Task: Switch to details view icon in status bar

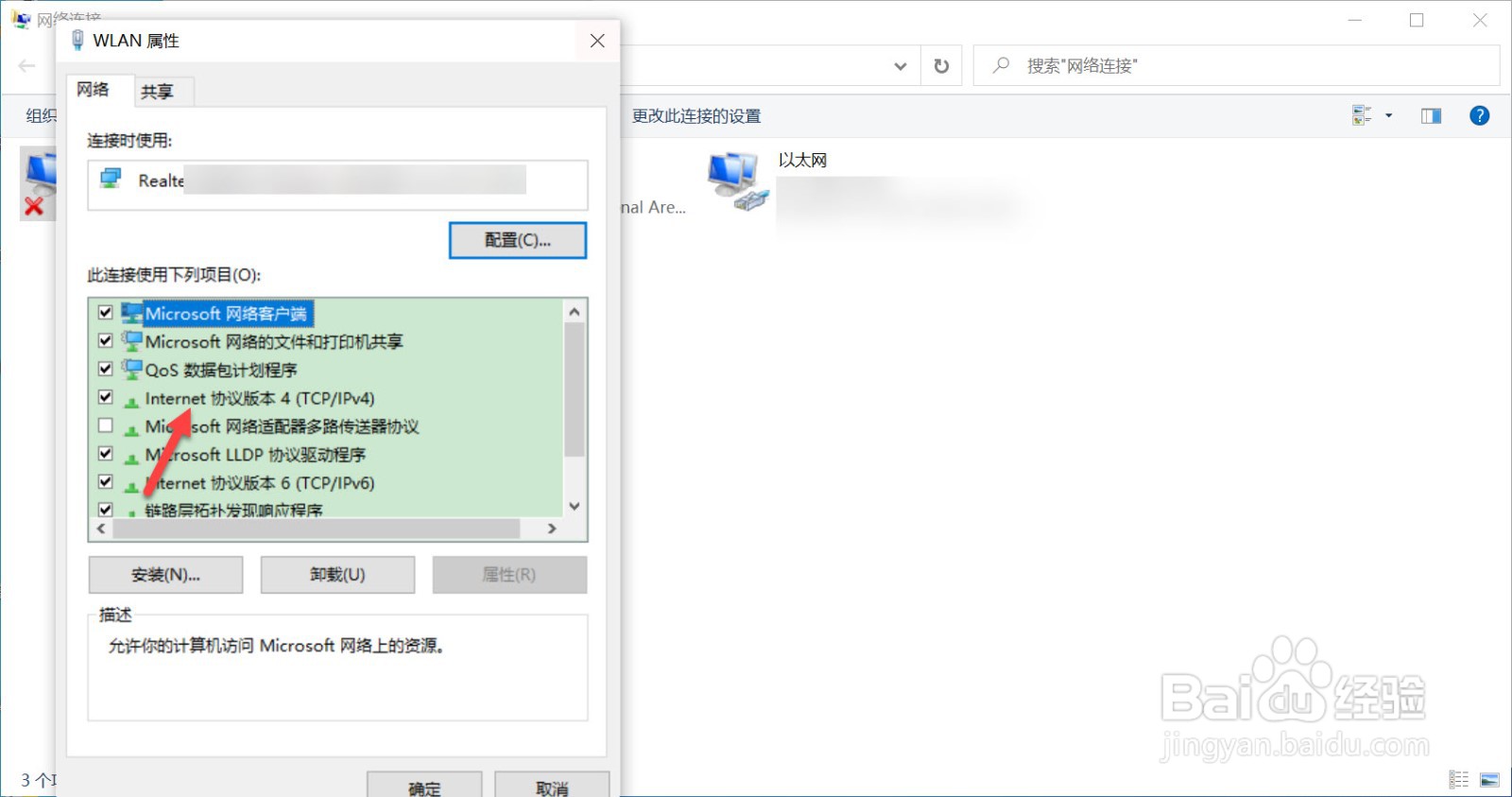Action: (1459, 780)
